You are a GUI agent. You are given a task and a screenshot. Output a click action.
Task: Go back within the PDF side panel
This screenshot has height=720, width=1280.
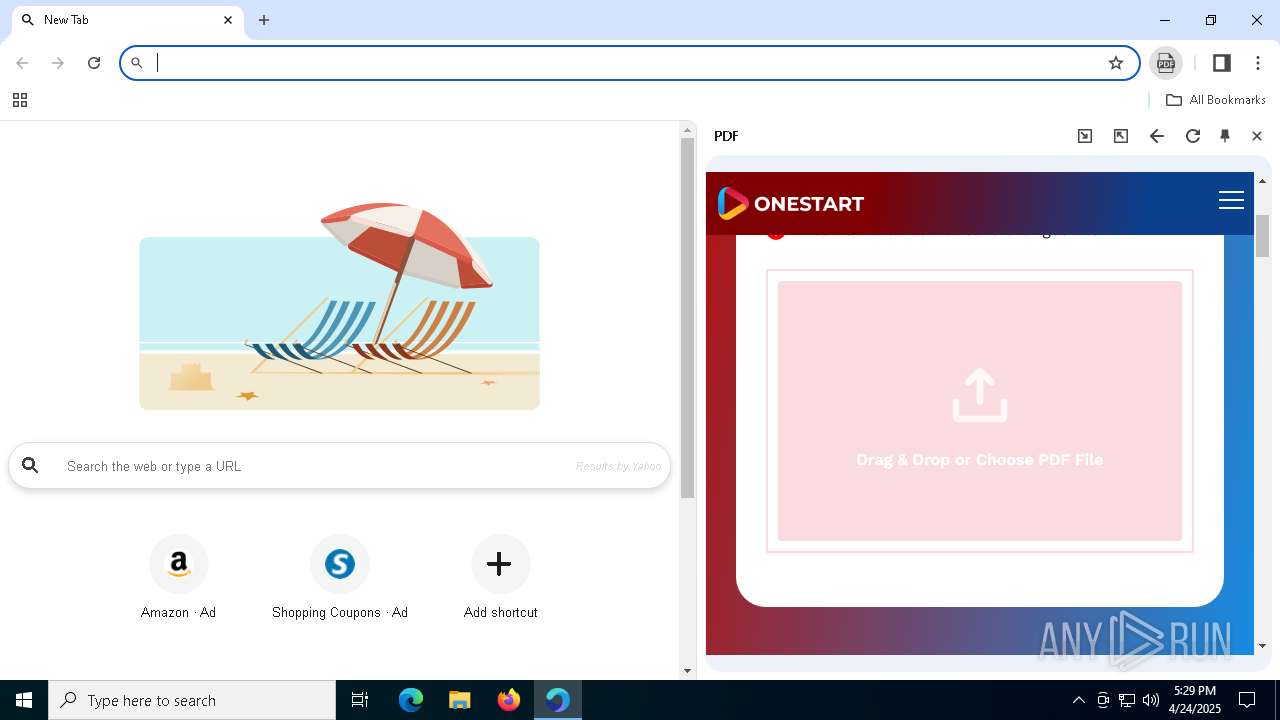(x=1157, y=136)
